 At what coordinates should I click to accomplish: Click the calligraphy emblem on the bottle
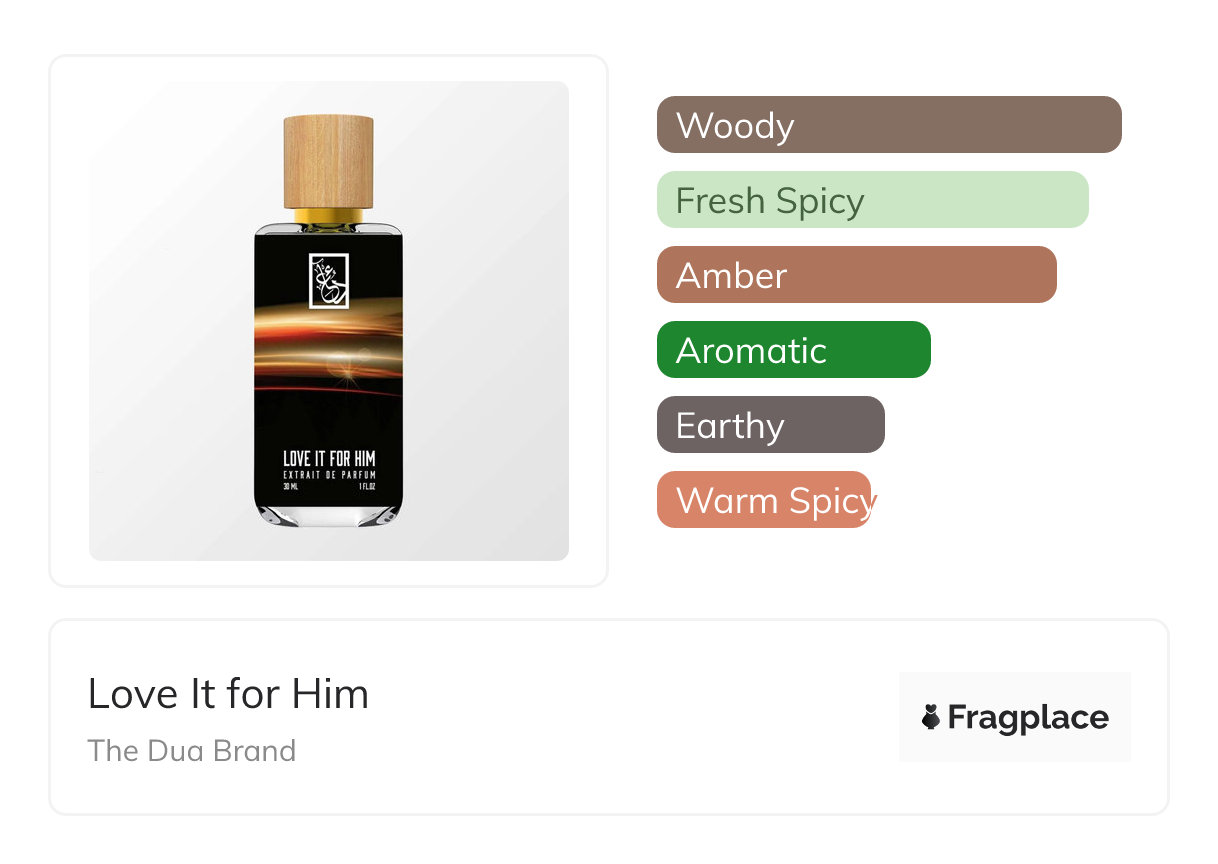(x=329, y=281)
